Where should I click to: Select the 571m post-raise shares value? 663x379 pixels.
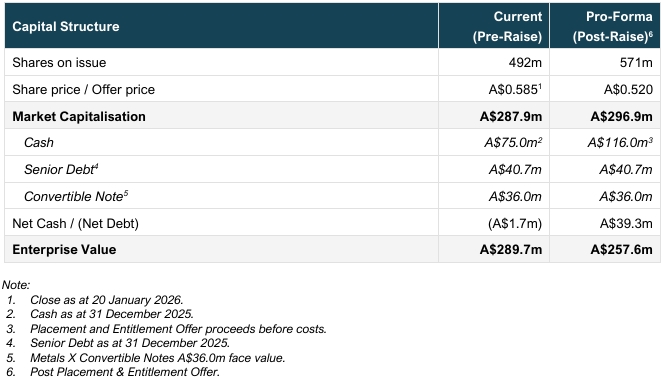coord(636,63)
